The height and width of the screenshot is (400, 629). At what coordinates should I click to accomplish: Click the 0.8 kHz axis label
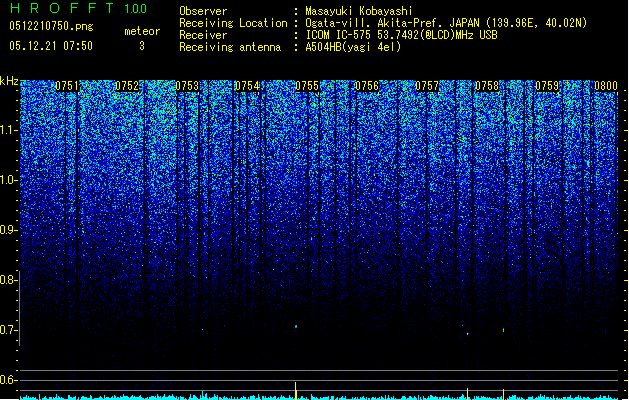click(8, 280)
